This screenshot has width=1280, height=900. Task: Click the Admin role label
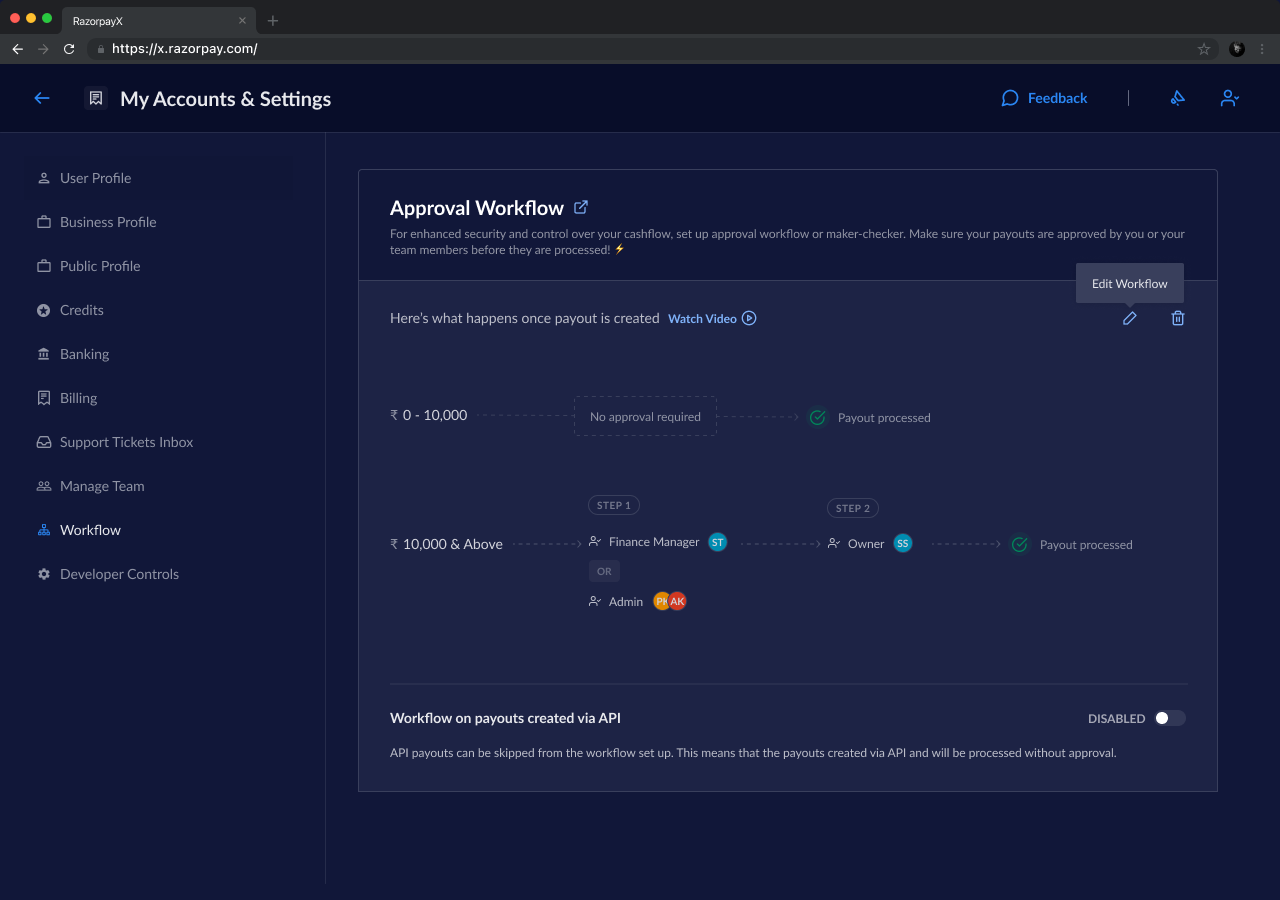tap(626, 602)
